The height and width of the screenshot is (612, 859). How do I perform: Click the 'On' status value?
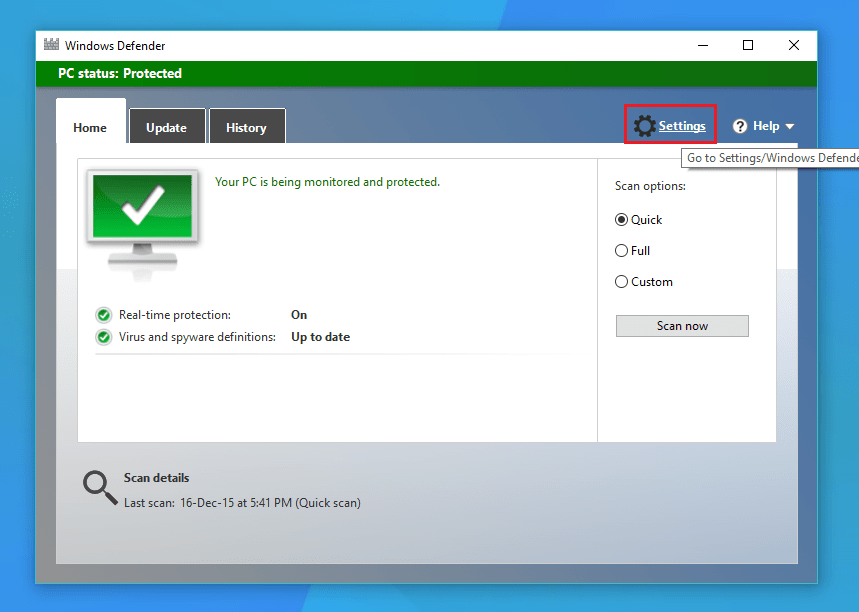pos(299,315)
